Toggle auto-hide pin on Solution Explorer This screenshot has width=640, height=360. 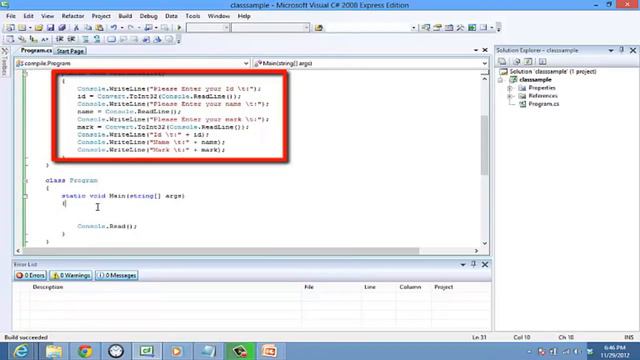(x=622, y=50)
